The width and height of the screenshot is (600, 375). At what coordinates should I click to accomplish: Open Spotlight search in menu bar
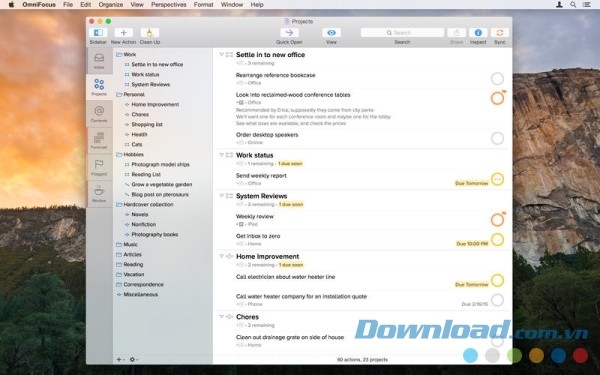573,5
